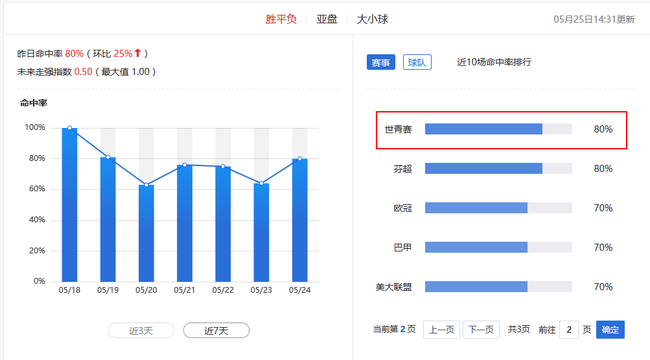Click the 05/24 hit-rate bar
Image resolution: width=650 pixels, height=360 pixels.
click(x=300, y=220)
